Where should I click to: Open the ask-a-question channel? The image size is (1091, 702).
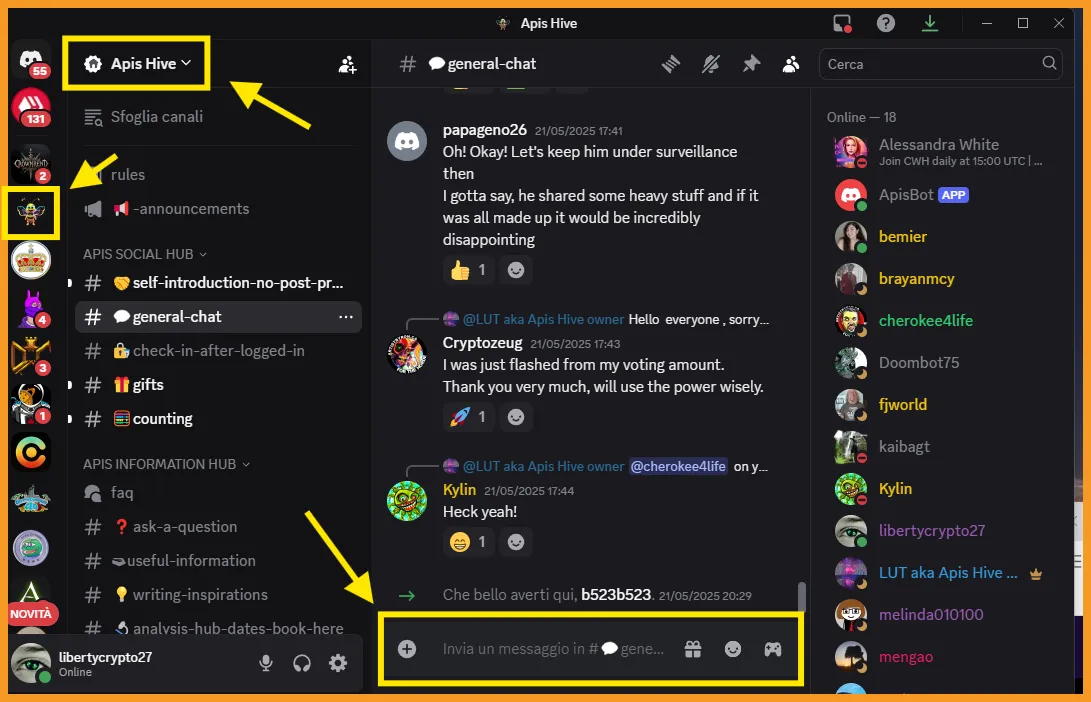click(x=218, y=527)
